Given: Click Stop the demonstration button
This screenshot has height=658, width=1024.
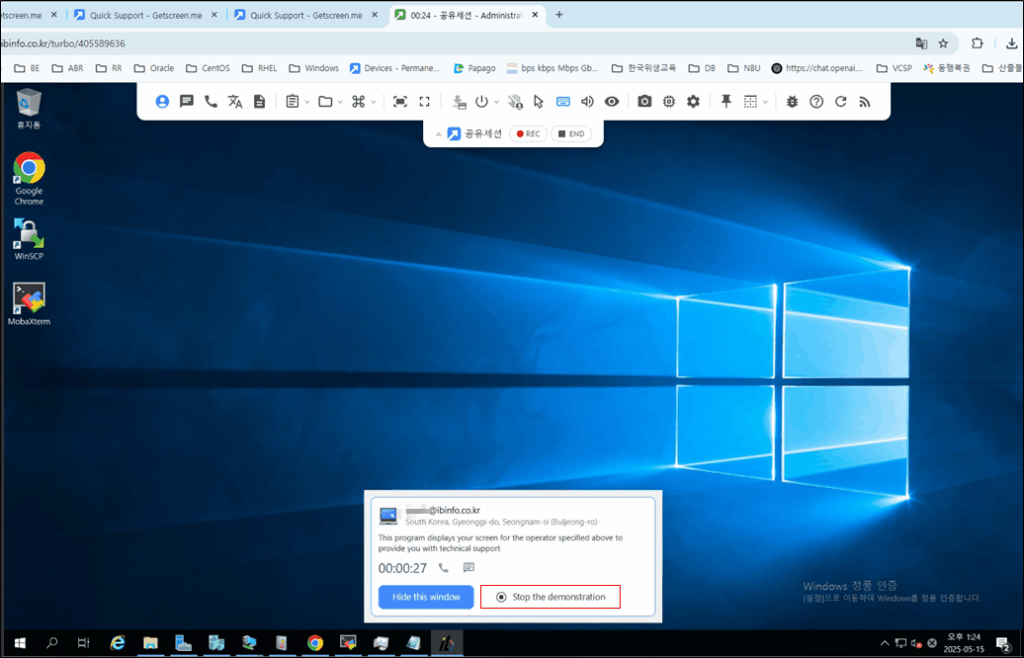Looking at the screenshot, I should point(550,597).
